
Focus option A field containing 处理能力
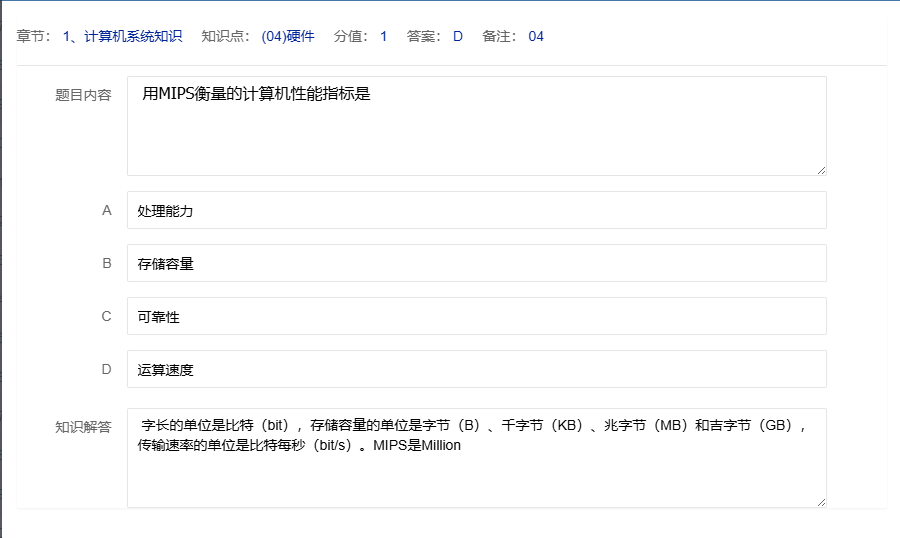point(476,211)
